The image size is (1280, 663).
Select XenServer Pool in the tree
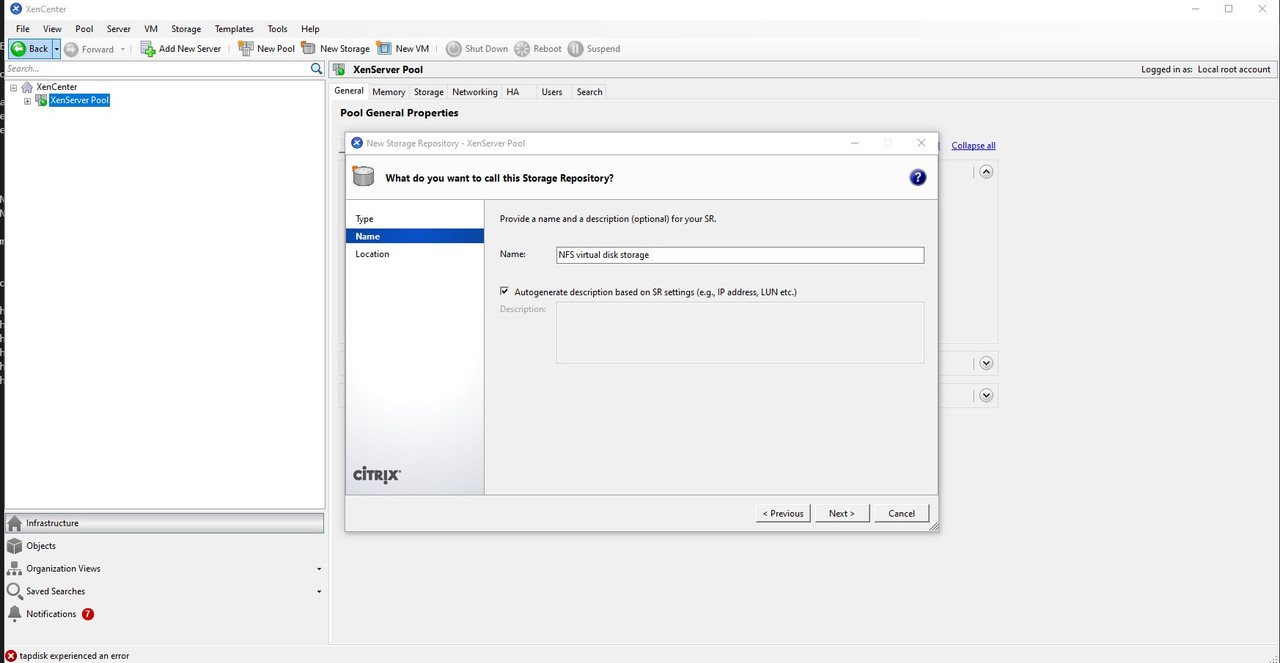tap(79, 101)
